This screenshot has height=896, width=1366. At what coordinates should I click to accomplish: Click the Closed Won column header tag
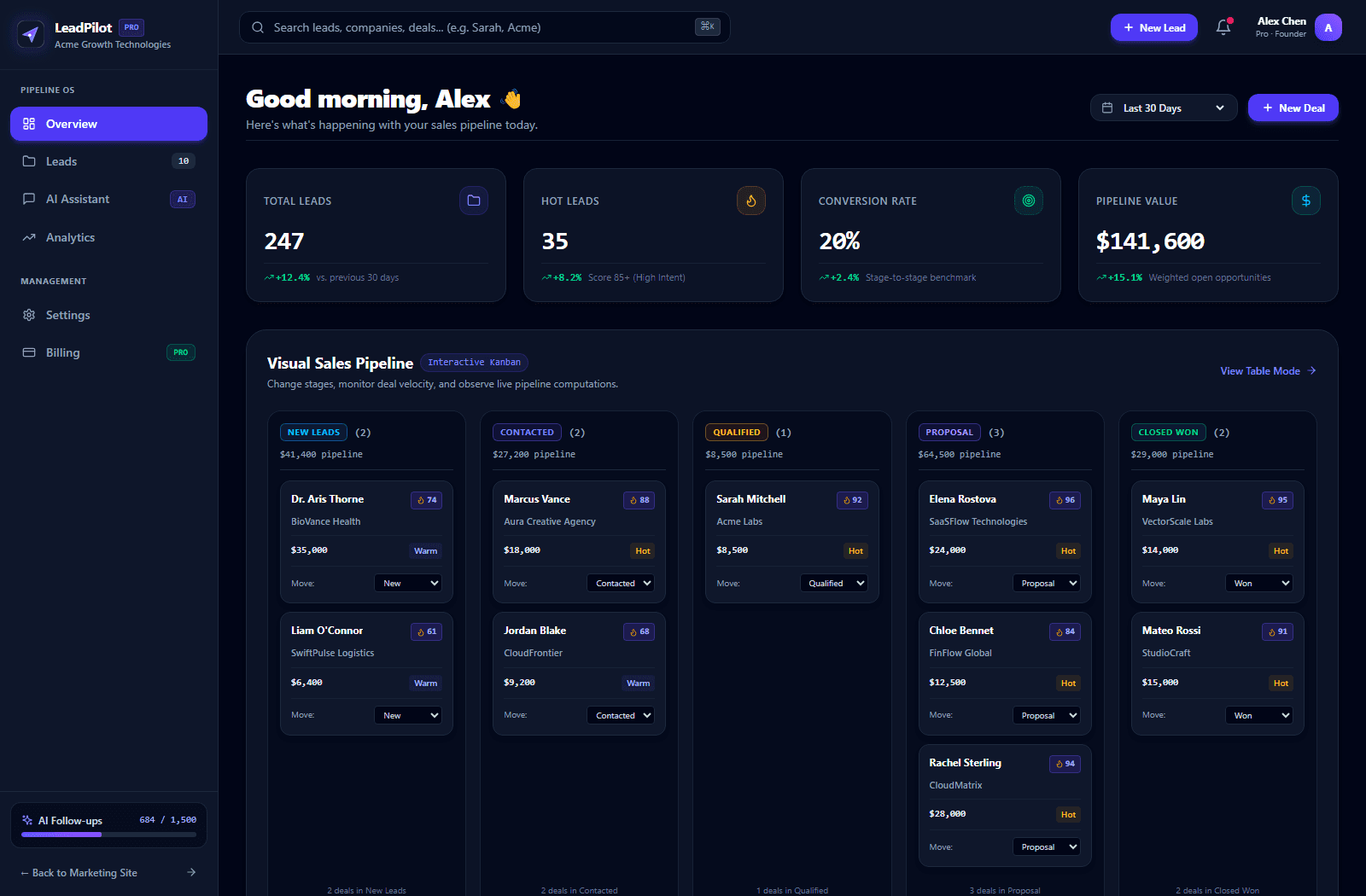click(1168, 433)
